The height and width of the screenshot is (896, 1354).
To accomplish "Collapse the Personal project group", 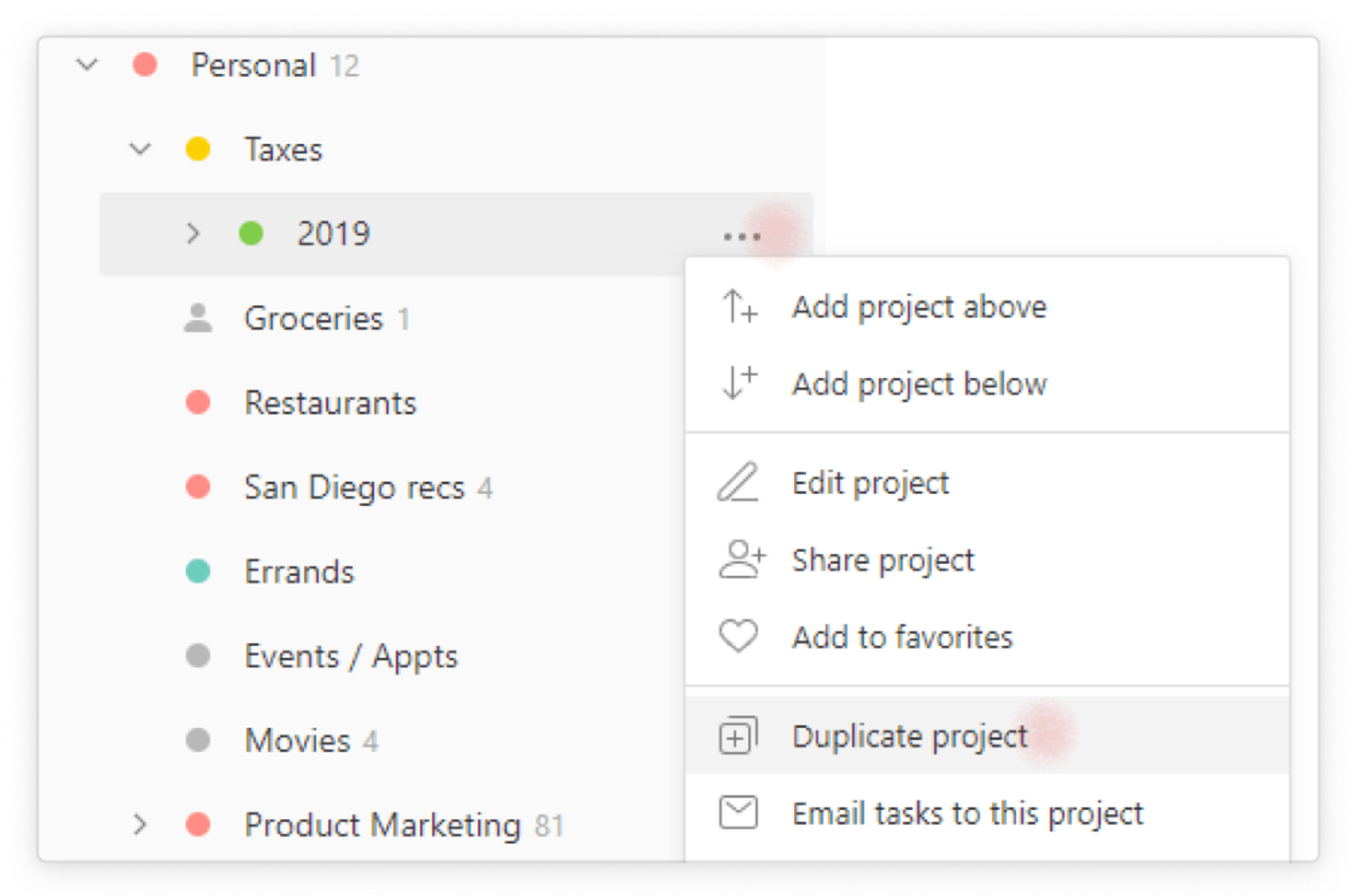I will pyautogui.click(x=87, y=64).
